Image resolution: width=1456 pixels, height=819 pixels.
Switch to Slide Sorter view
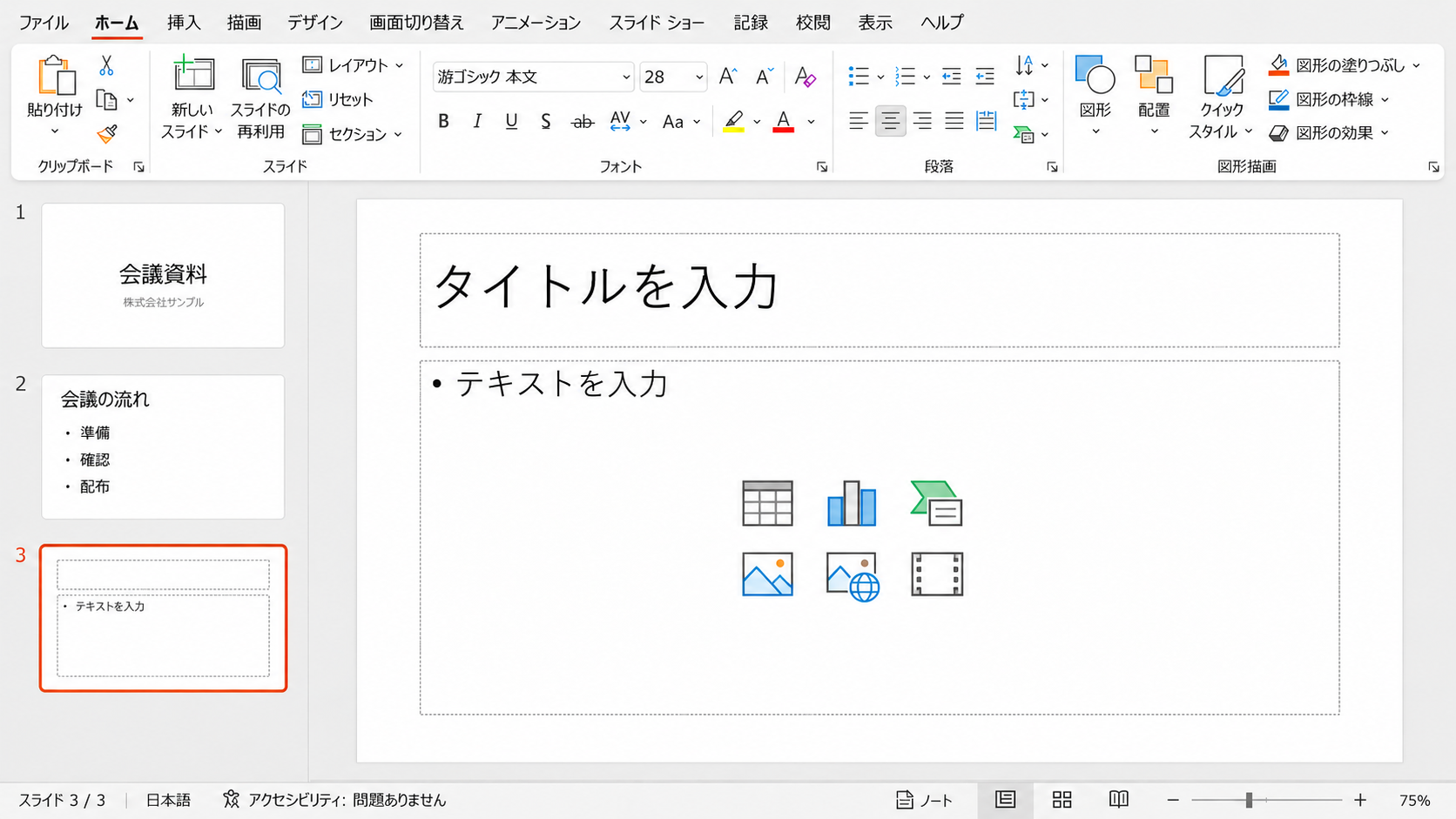1062,800
